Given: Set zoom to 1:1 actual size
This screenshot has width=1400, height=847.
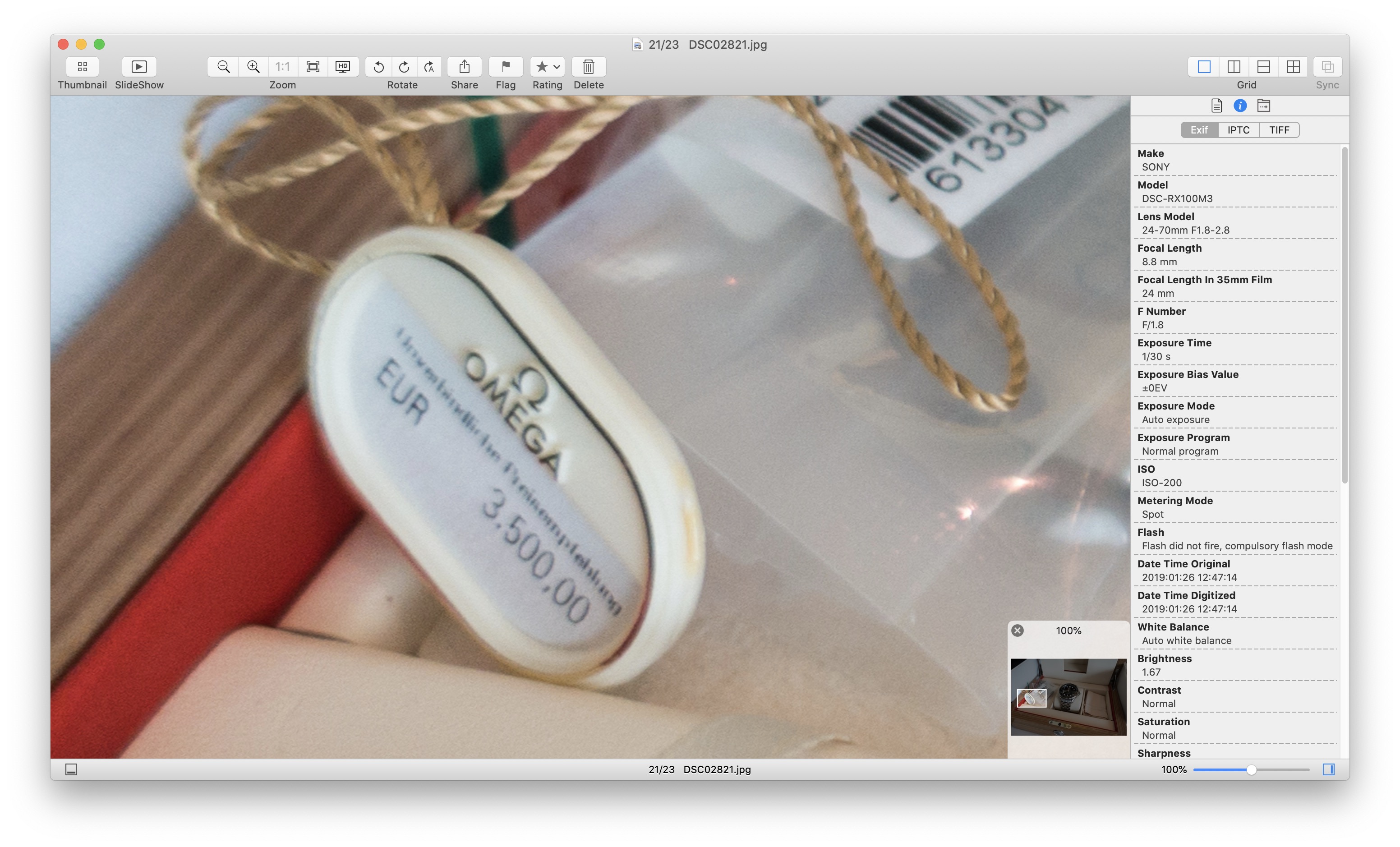Looking at the screenshot, I should (x=283, y=67).
